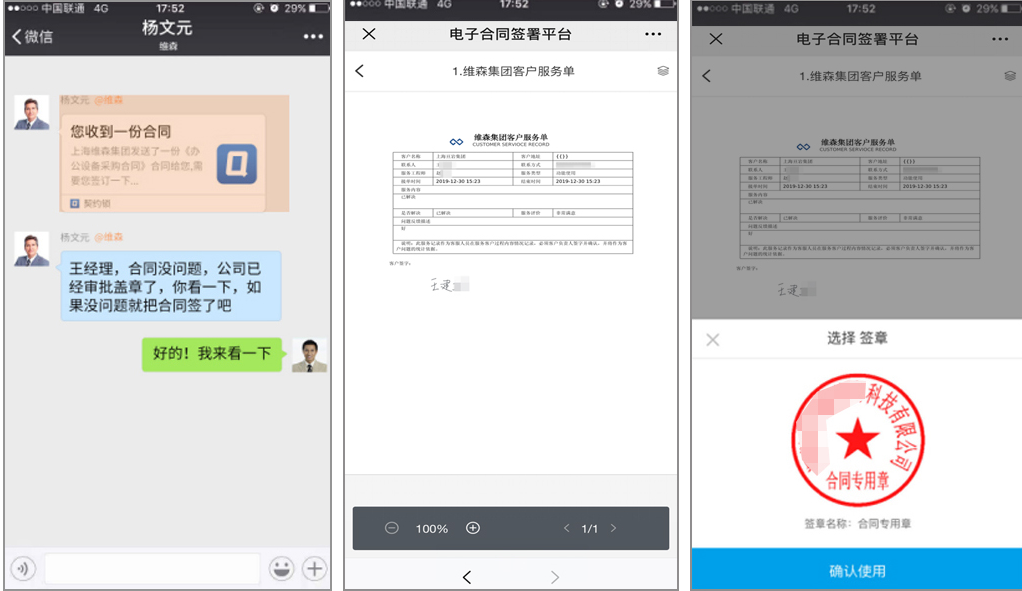The width and height of the screenshot is (1022, 591).
Task: Focus the chat message input field
Action: coord(153,569)
